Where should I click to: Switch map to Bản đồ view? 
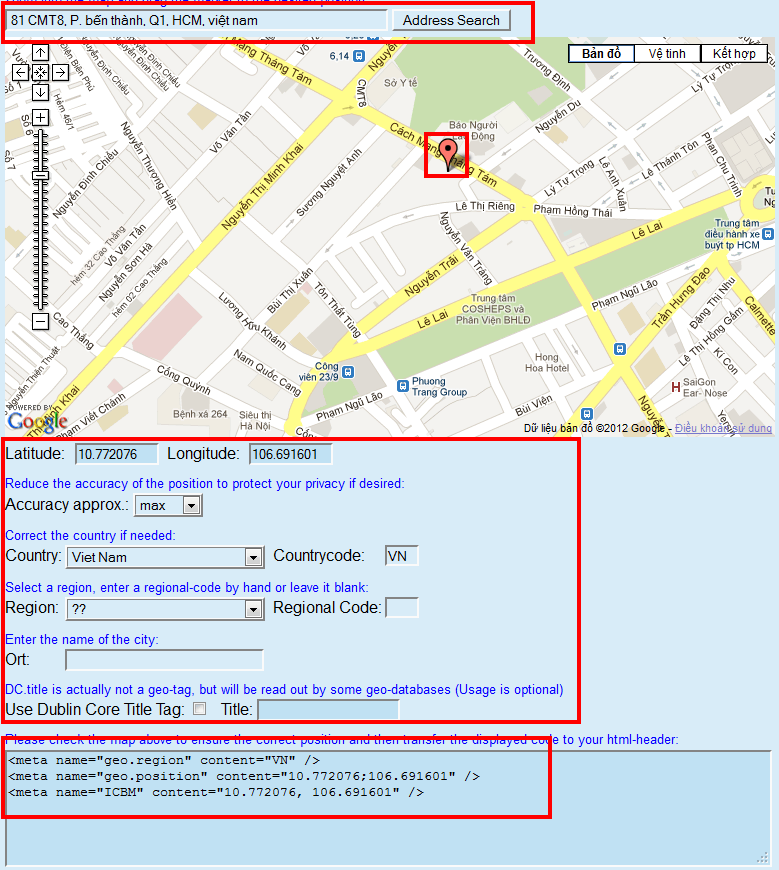[x=601, y=54]
